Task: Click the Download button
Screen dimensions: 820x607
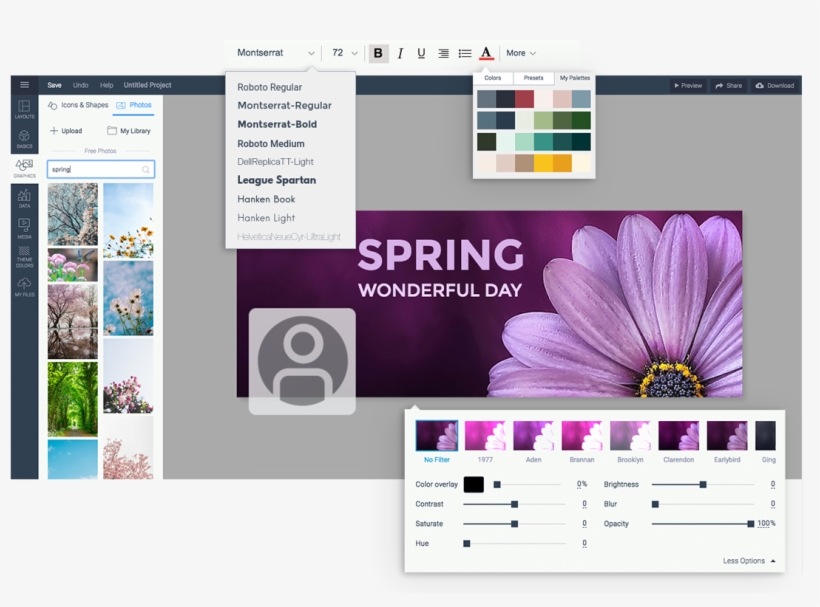Action: pos(775,86)
